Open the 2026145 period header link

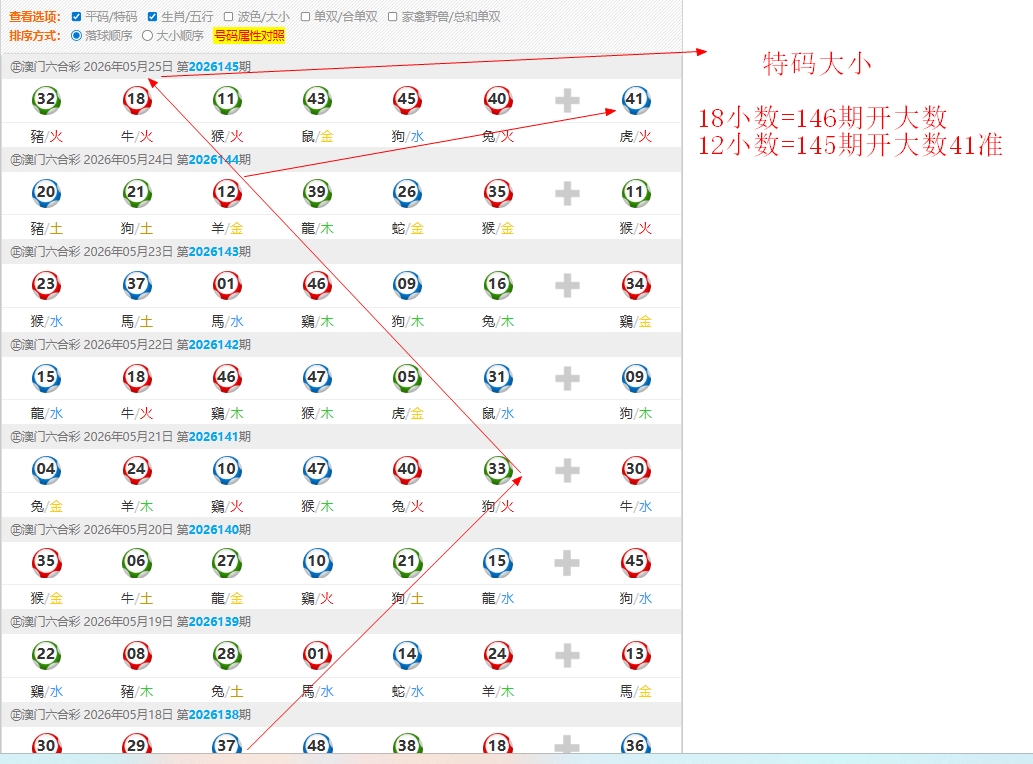click(213, 67)
